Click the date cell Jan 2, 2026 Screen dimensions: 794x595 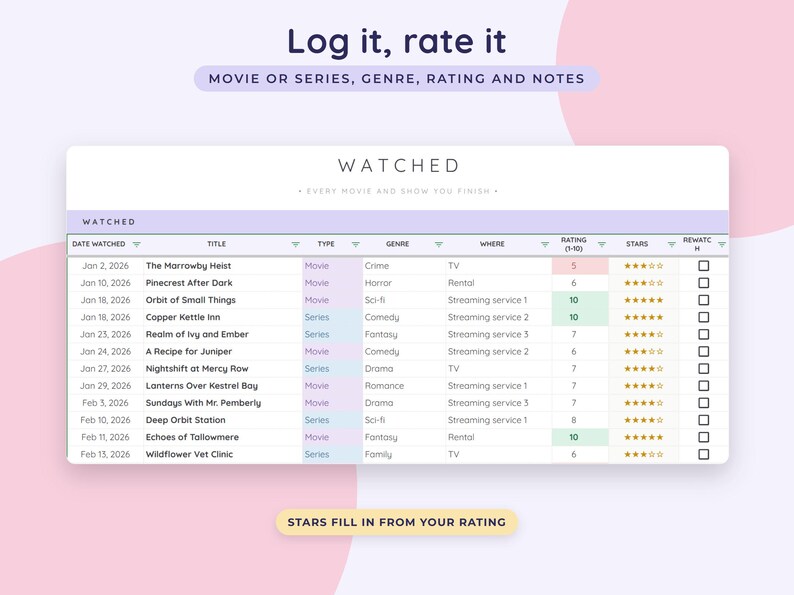(x=105, y=266)
